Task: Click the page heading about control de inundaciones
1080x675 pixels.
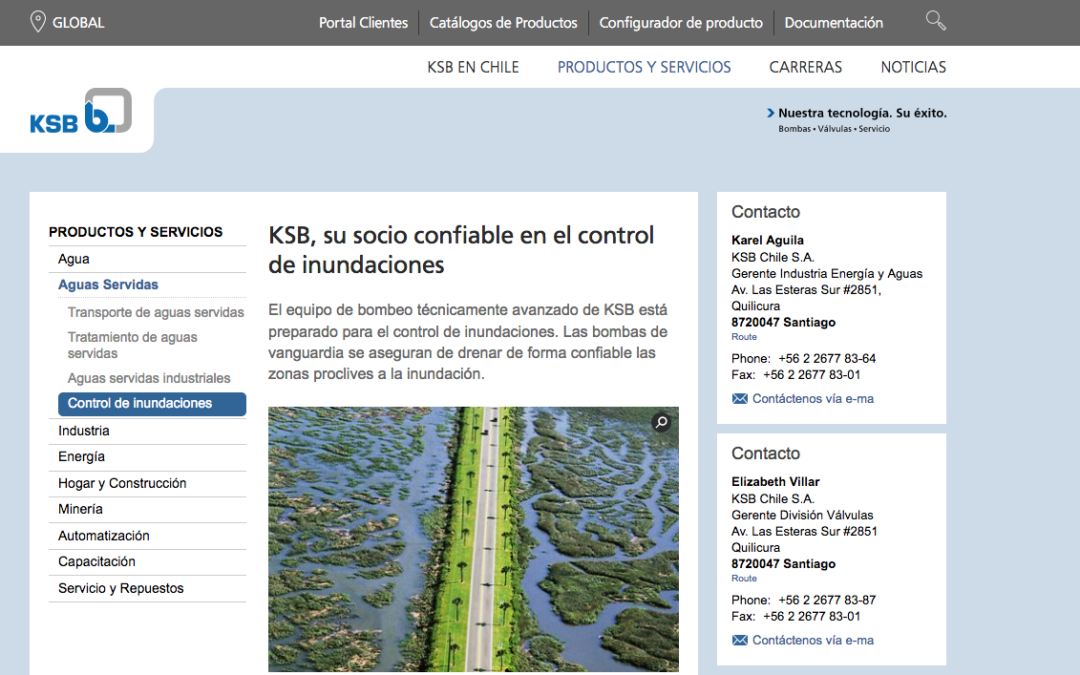Action: coord(461,249)
